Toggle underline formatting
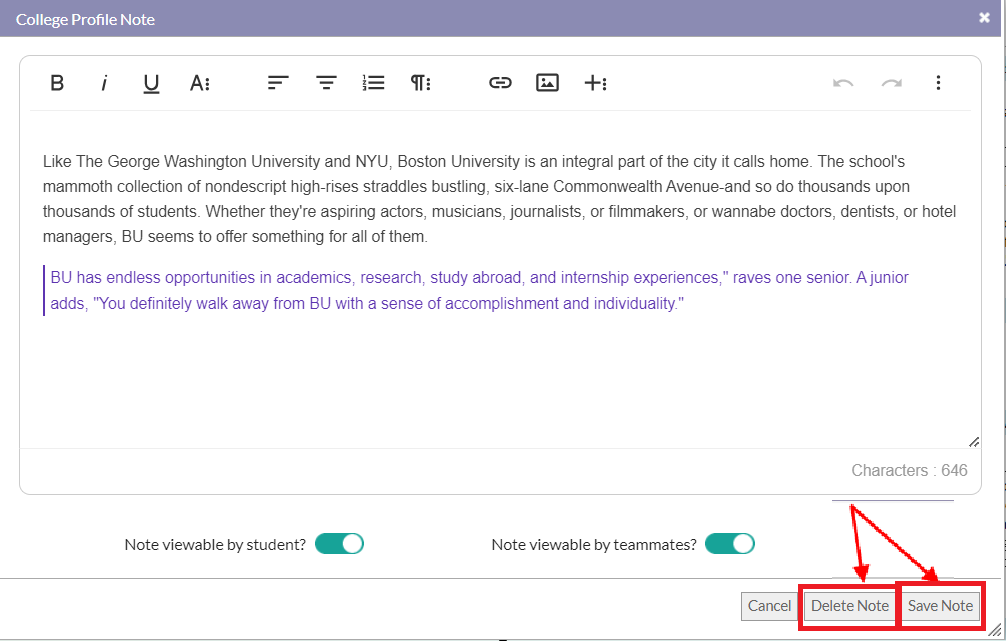 click(x=151, y=83)
